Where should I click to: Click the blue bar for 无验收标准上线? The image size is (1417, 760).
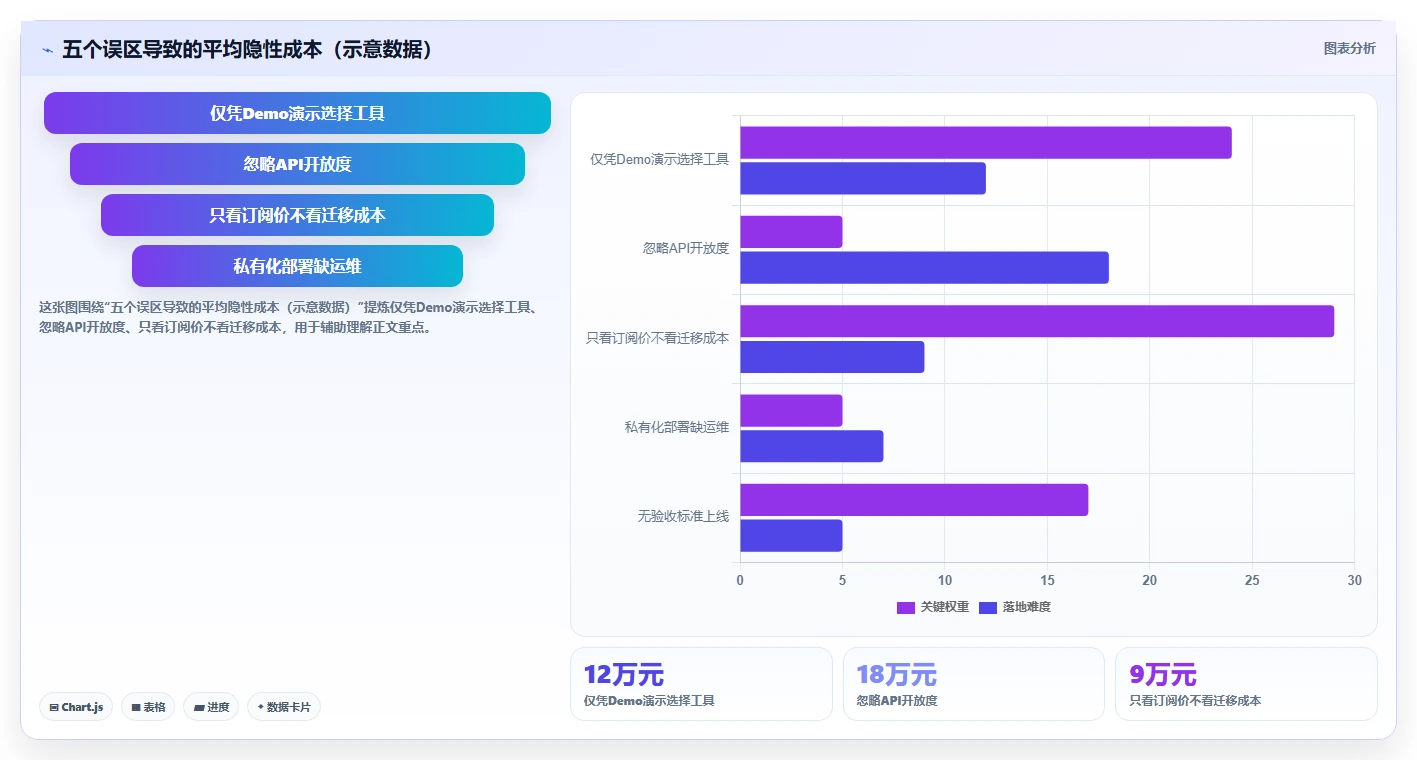click(791, 536)
